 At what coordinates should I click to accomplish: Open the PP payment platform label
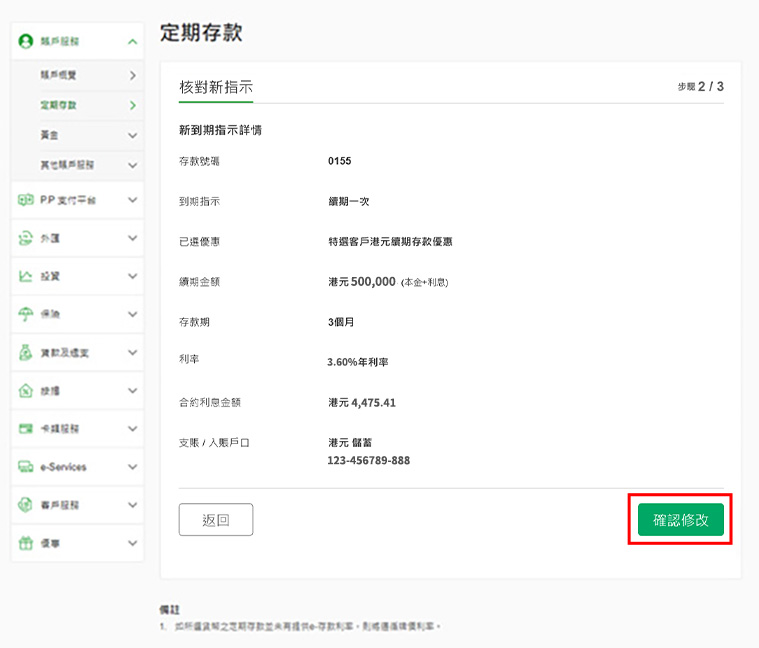tap(68, 200)
